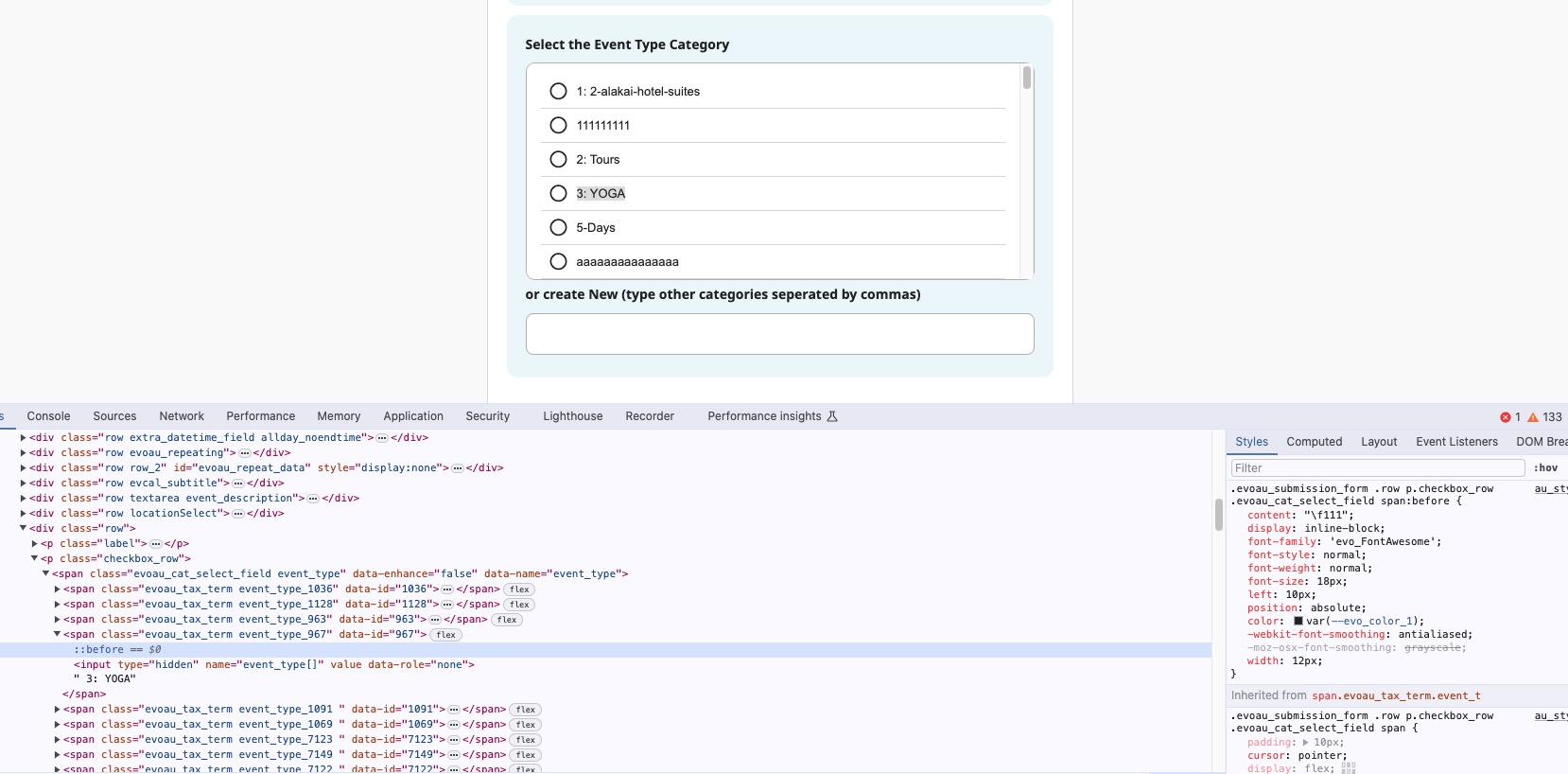
Task: Click the ellipsis in the locationSelect div
Action: (238, 514)
